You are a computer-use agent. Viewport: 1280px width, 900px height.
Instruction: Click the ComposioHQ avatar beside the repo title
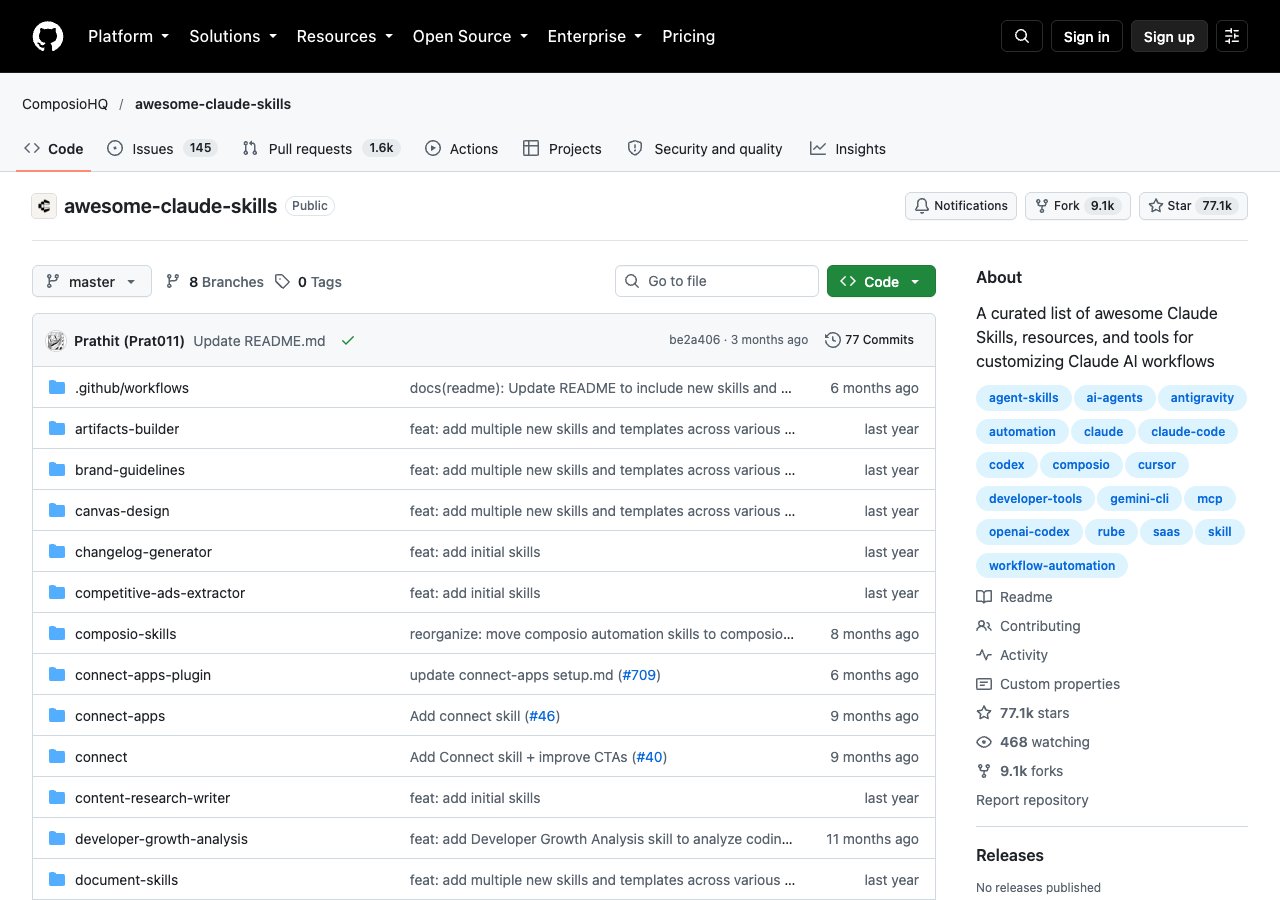click(44, 206)
